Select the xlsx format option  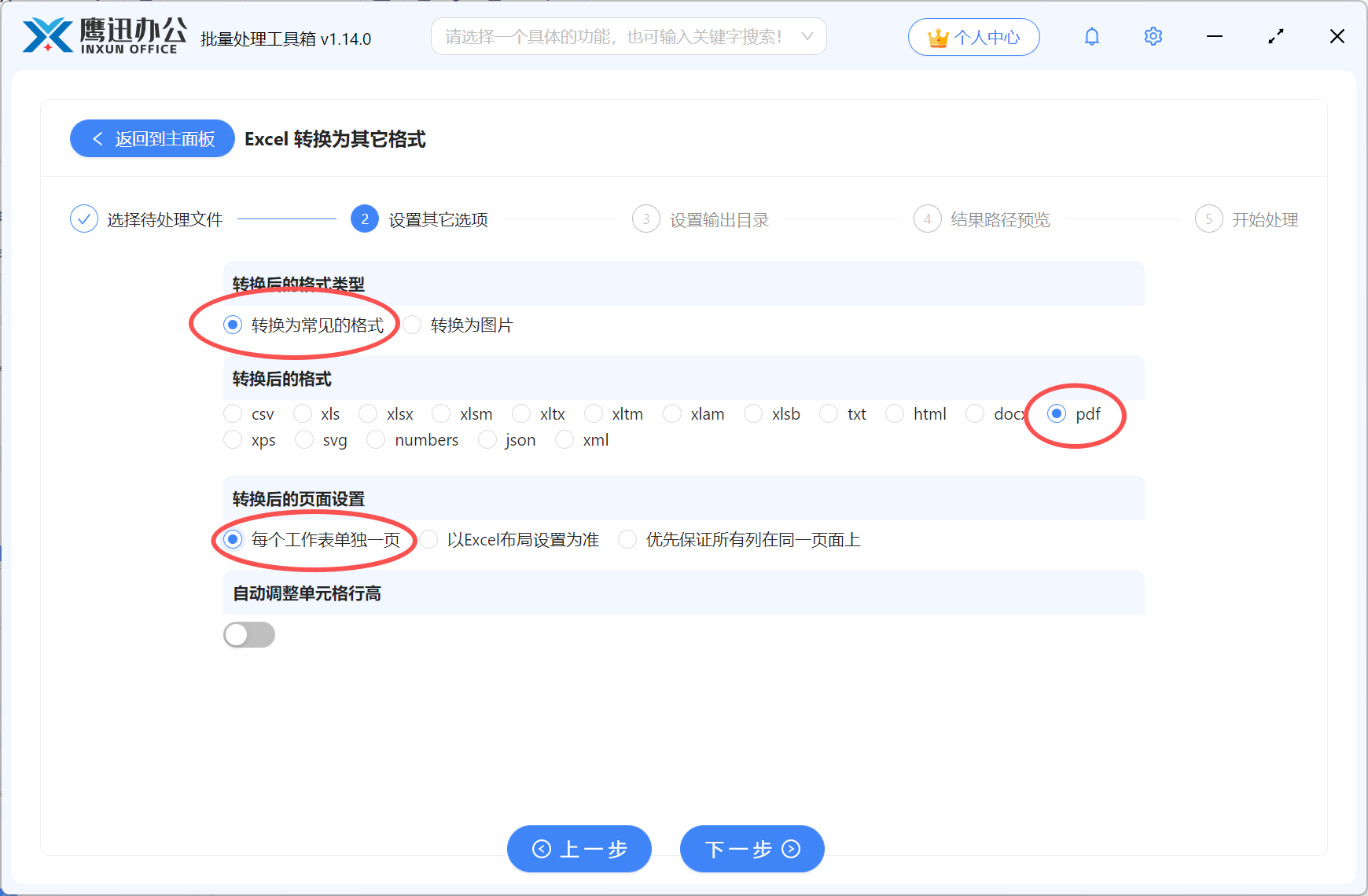click(x=367, y=413)
